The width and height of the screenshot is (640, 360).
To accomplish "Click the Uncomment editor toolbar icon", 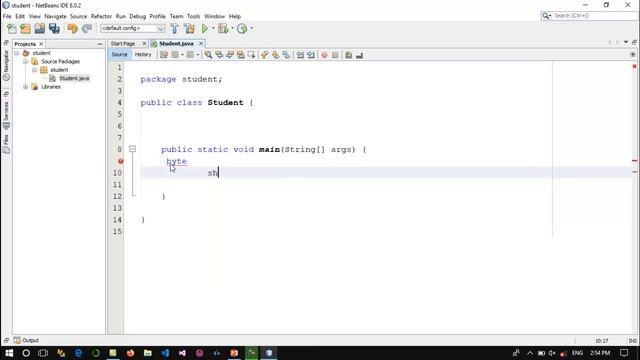I will click(x=360, y=55).
